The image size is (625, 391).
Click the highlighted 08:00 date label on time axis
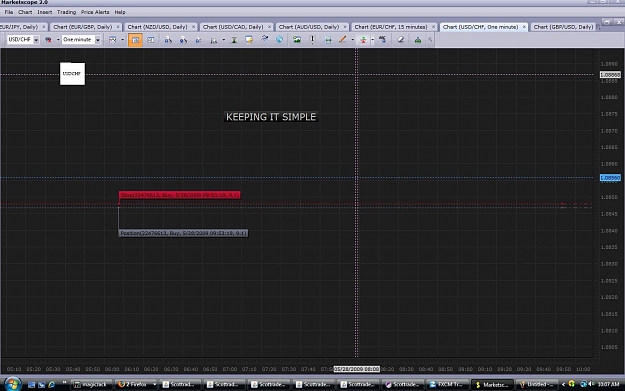point(357,369)
